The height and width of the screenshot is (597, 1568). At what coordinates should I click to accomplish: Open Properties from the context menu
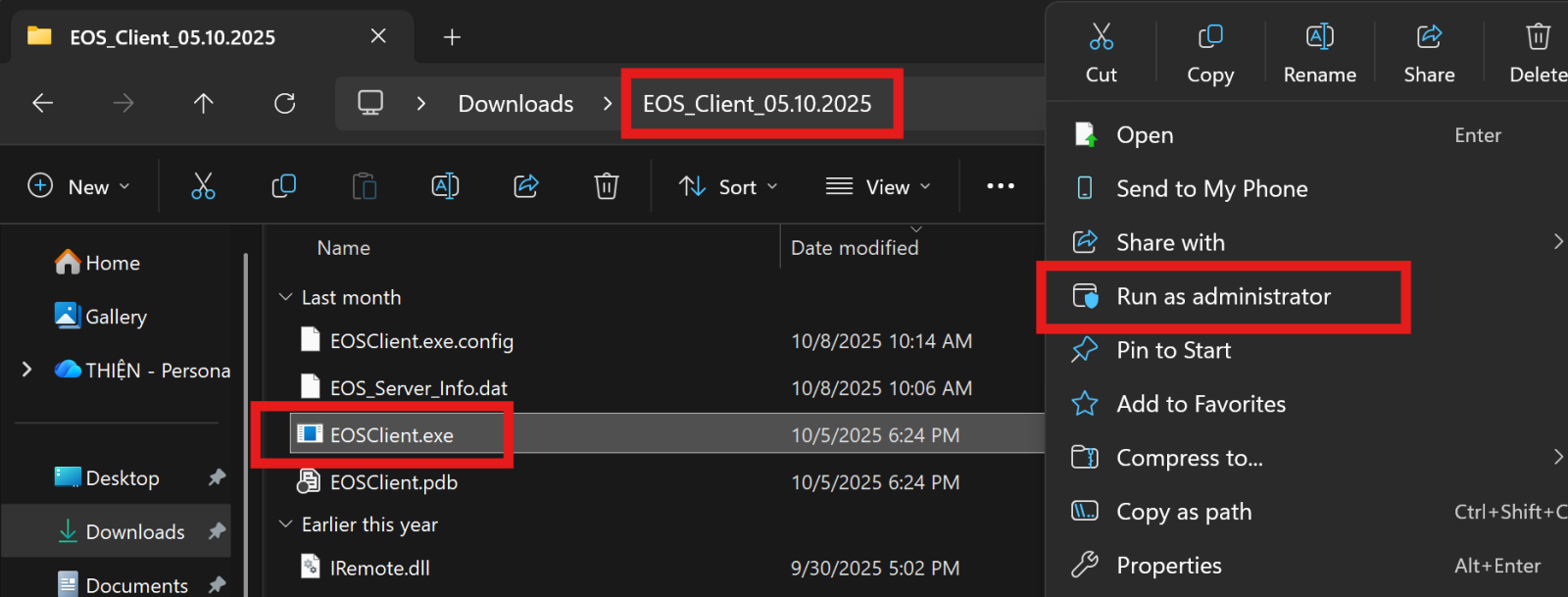(x=1168, y=566)
